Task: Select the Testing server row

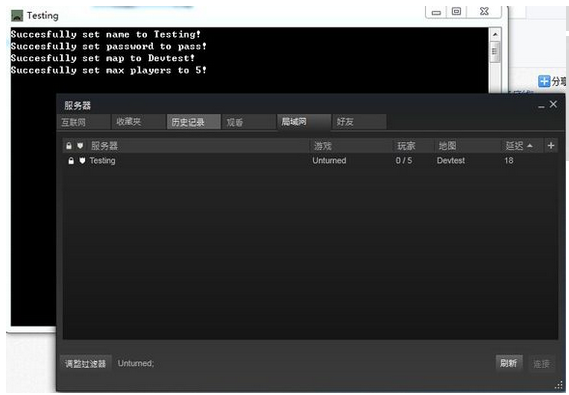Action: pyautogui.click(x=310, y=160)
